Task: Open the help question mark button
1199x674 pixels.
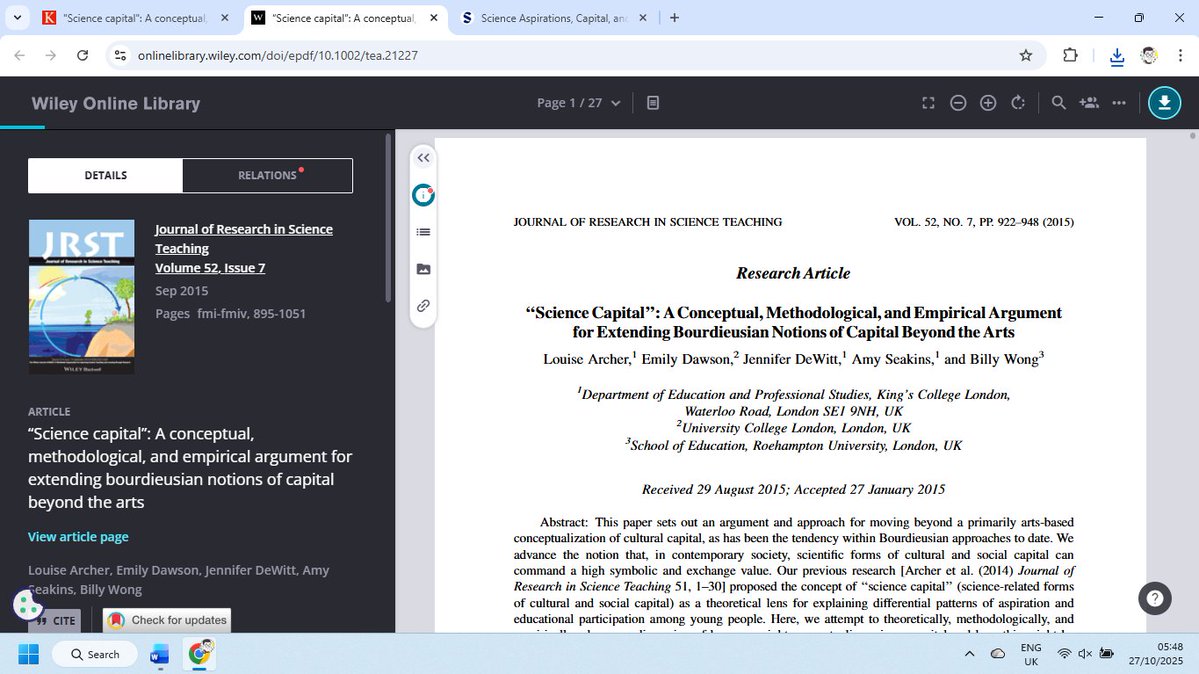Action: click(1155, 598)
